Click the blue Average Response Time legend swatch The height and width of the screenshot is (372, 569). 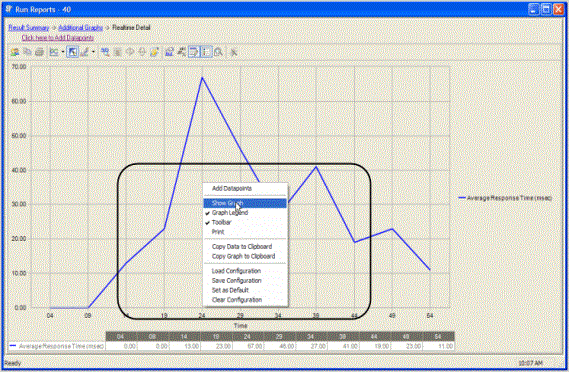pyautogui.click(x=462, y=198)
